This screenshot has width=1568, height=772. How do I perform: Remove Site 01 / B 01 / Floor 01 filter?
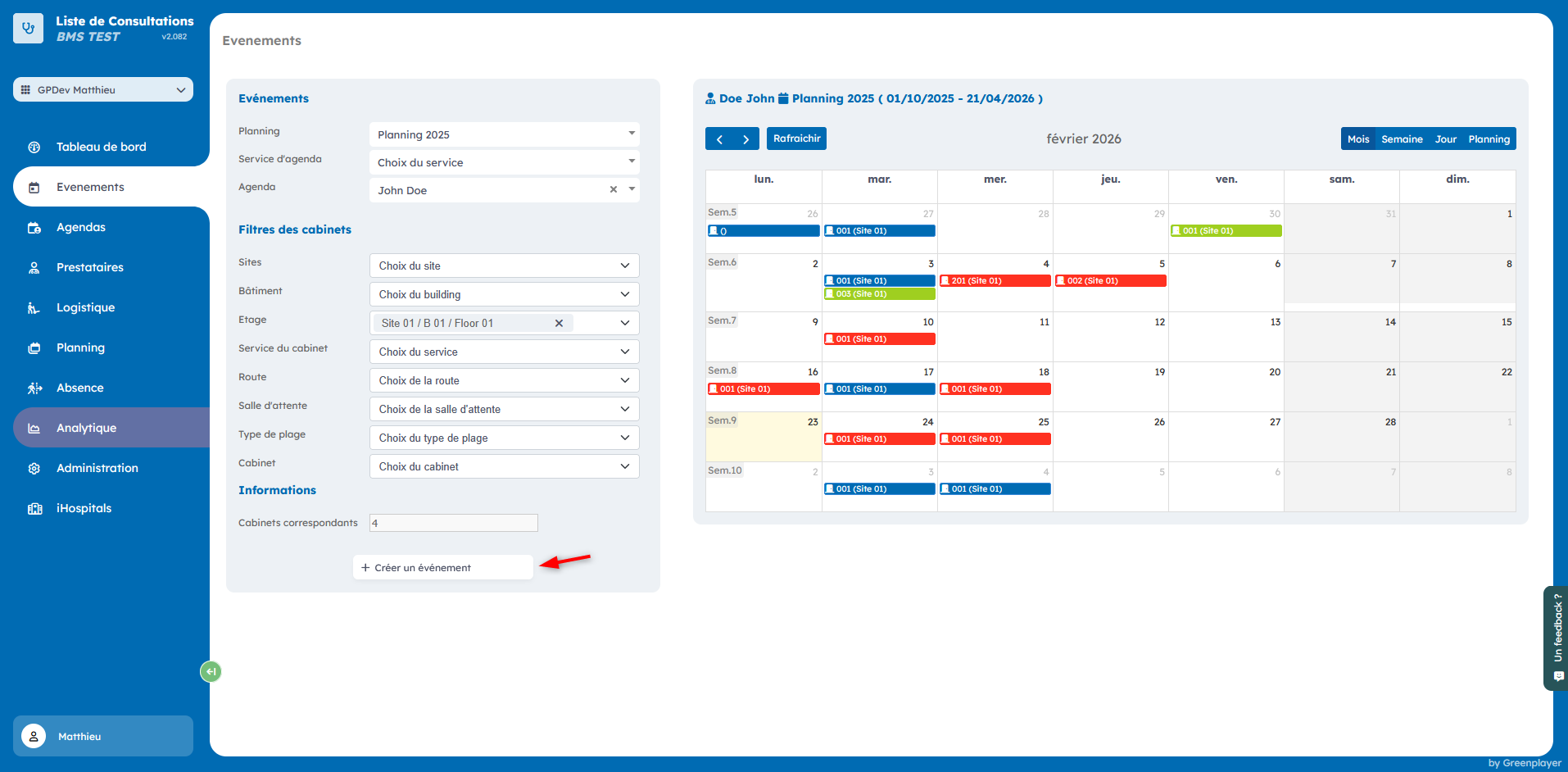(x=559, y=324)
